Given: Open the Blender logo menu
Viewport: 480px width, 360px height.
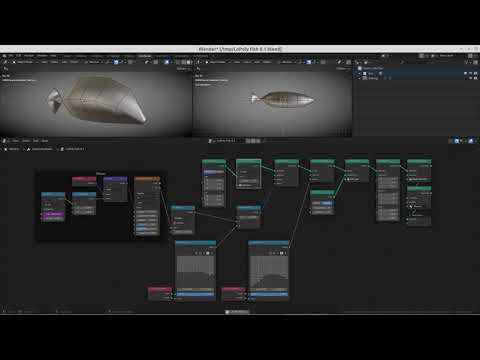Looking at the screenshot, I should tap(5, 56).
